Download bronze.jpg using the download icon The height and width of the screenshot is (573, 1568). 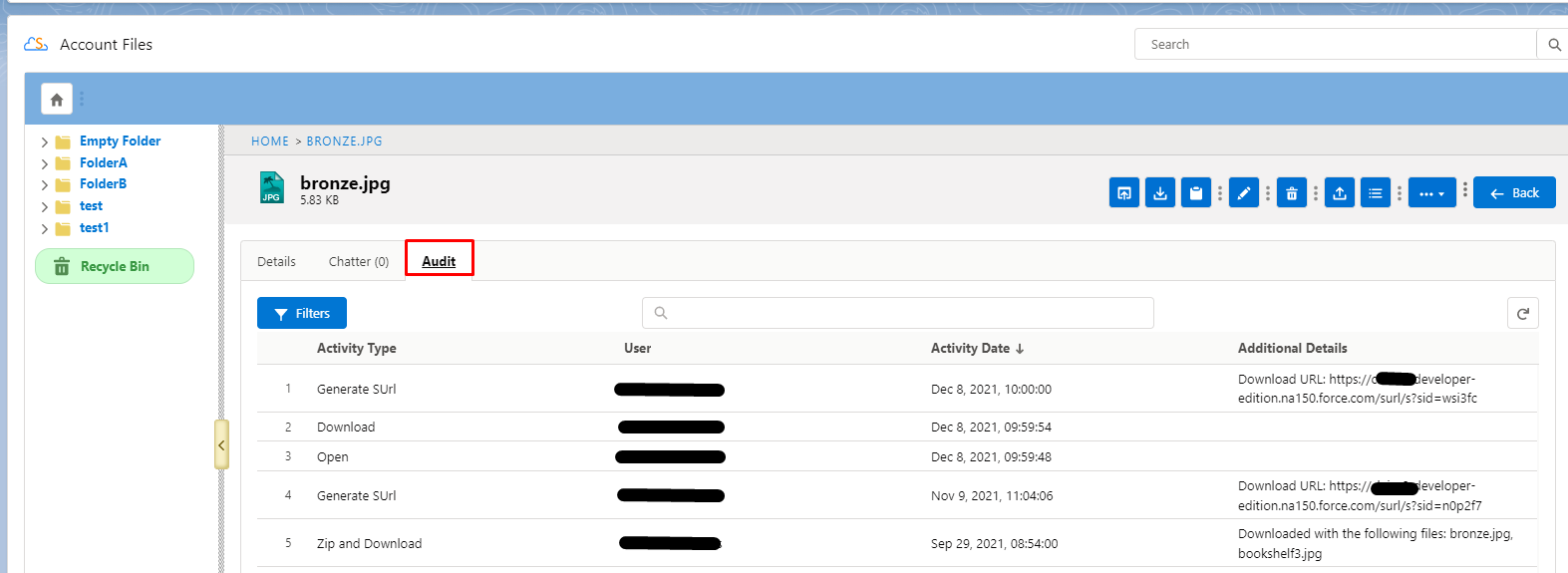pos(1159,193)
